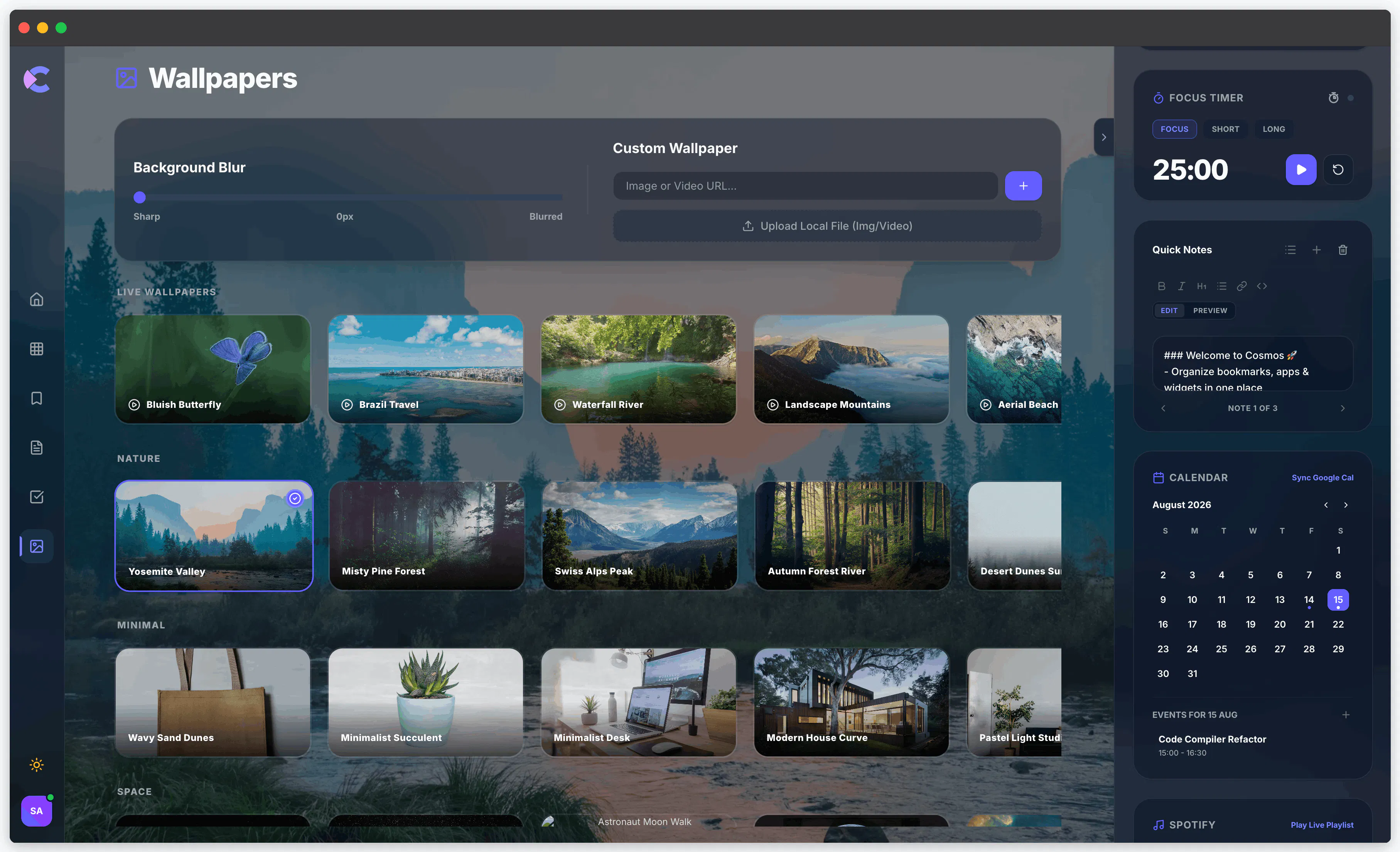Switch Quick Notes to PREVIEW mode

(1210, 311)
